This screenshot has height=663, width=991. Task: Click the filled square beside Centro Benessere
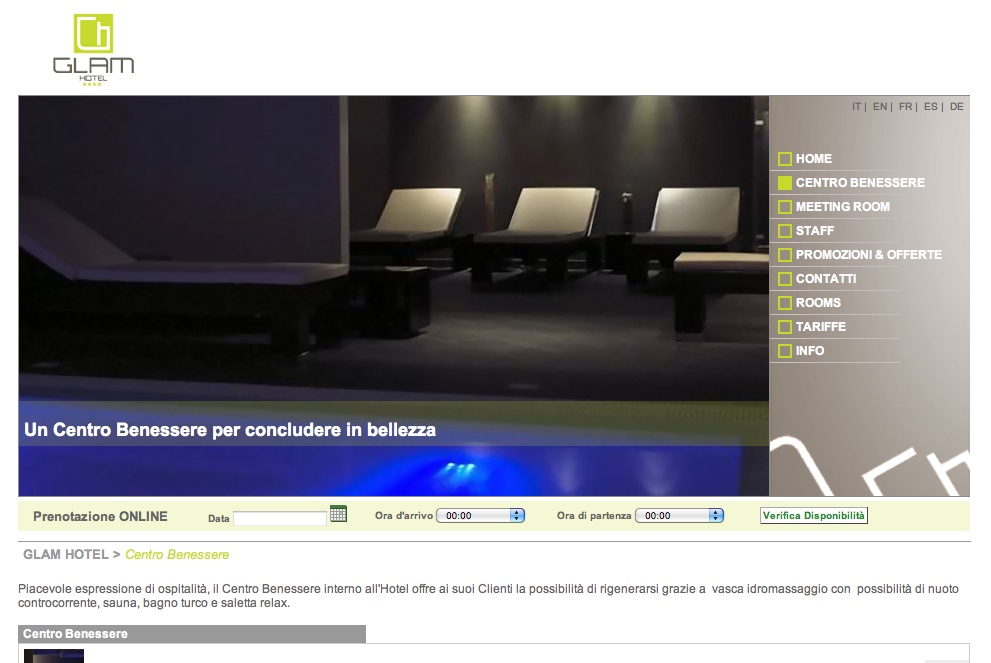click(785, 183)
